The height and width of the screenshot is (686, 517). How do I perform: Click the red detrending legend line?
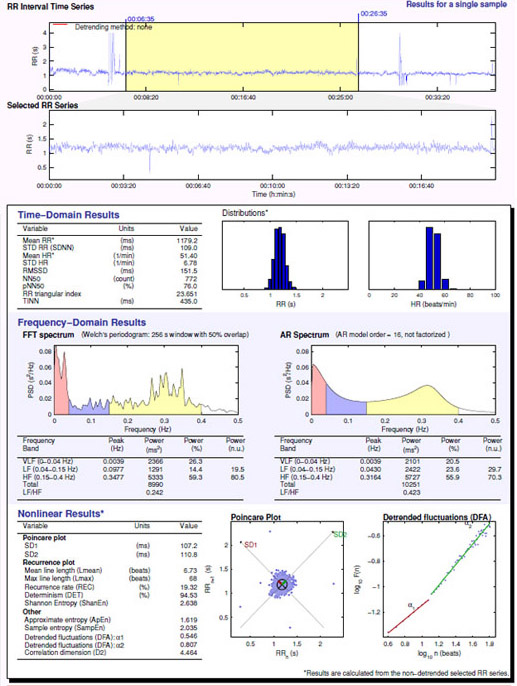coord(60,24)
